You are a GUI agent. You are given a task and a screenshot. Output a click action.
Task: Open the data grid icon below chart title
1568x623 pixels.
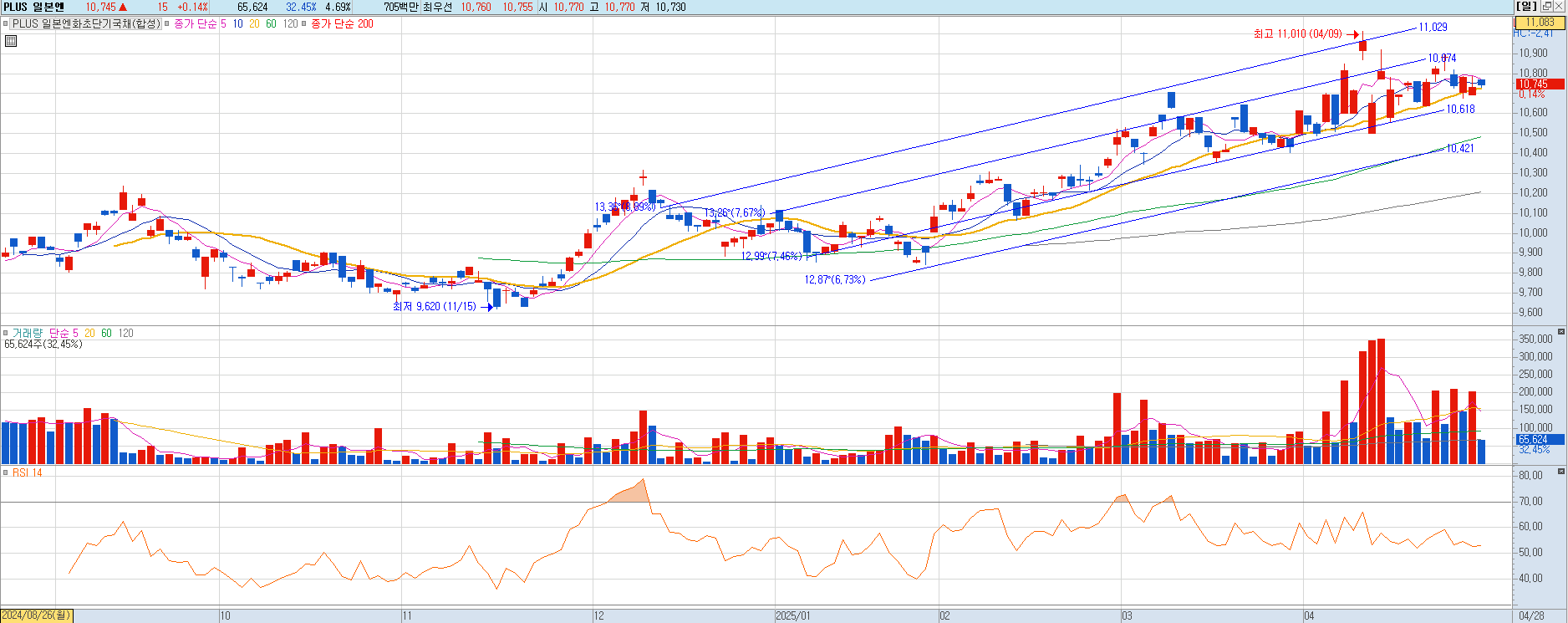(11, 40)
